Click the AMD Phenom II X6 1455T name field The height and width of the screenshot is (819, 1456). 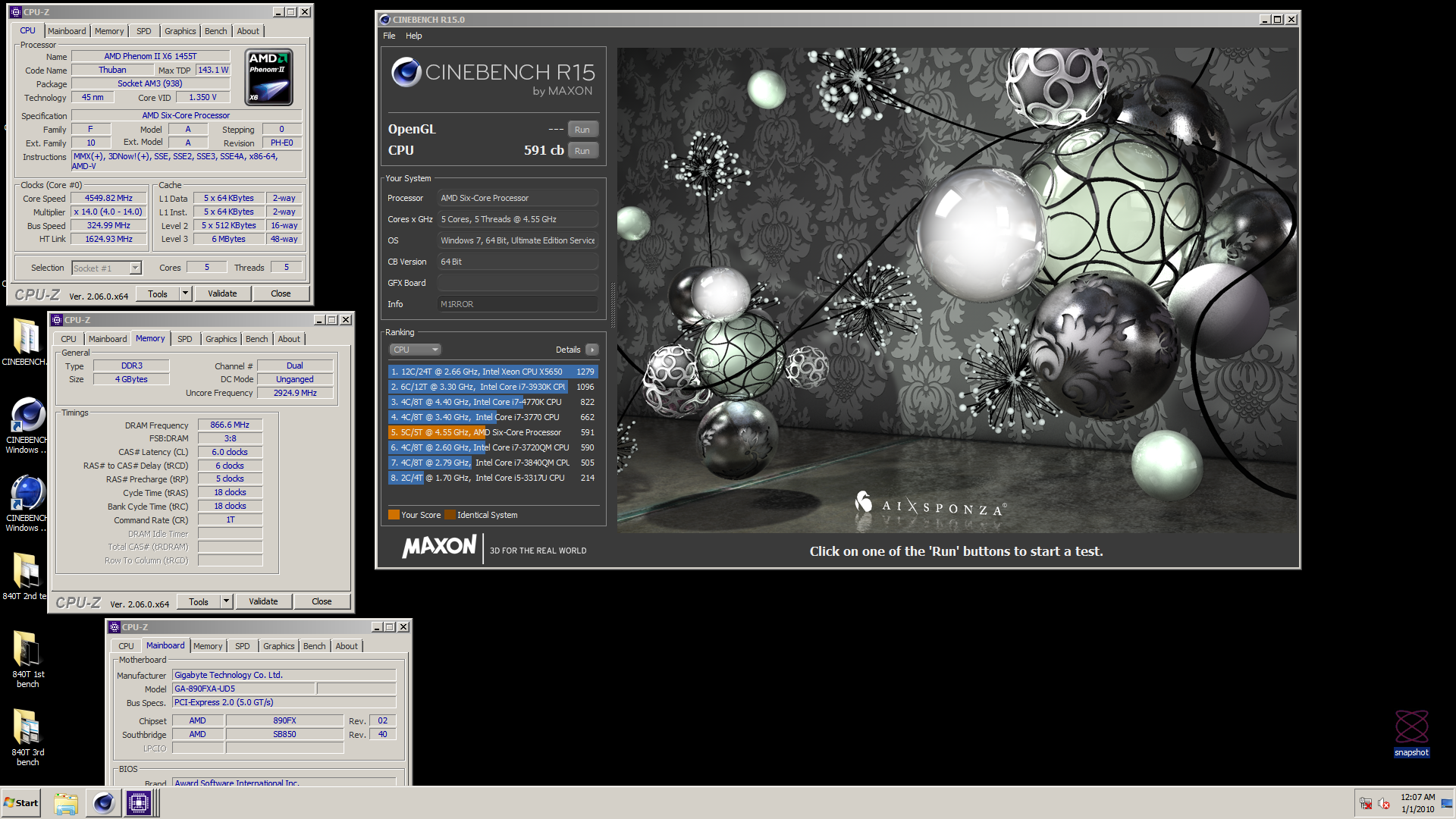pyautogui.click(x=150, y=56)
